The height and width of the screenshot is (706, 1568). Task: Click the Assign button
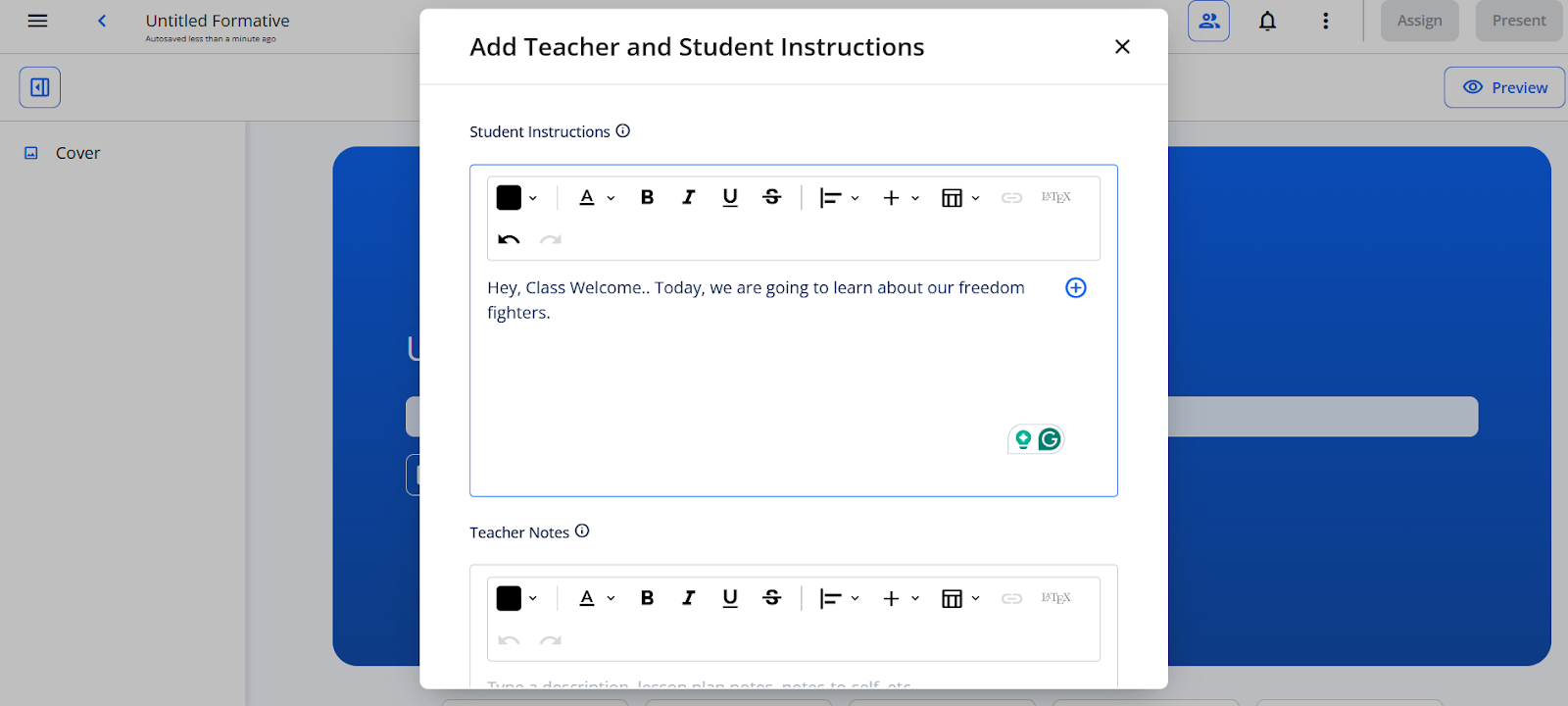click(1419, 21)
